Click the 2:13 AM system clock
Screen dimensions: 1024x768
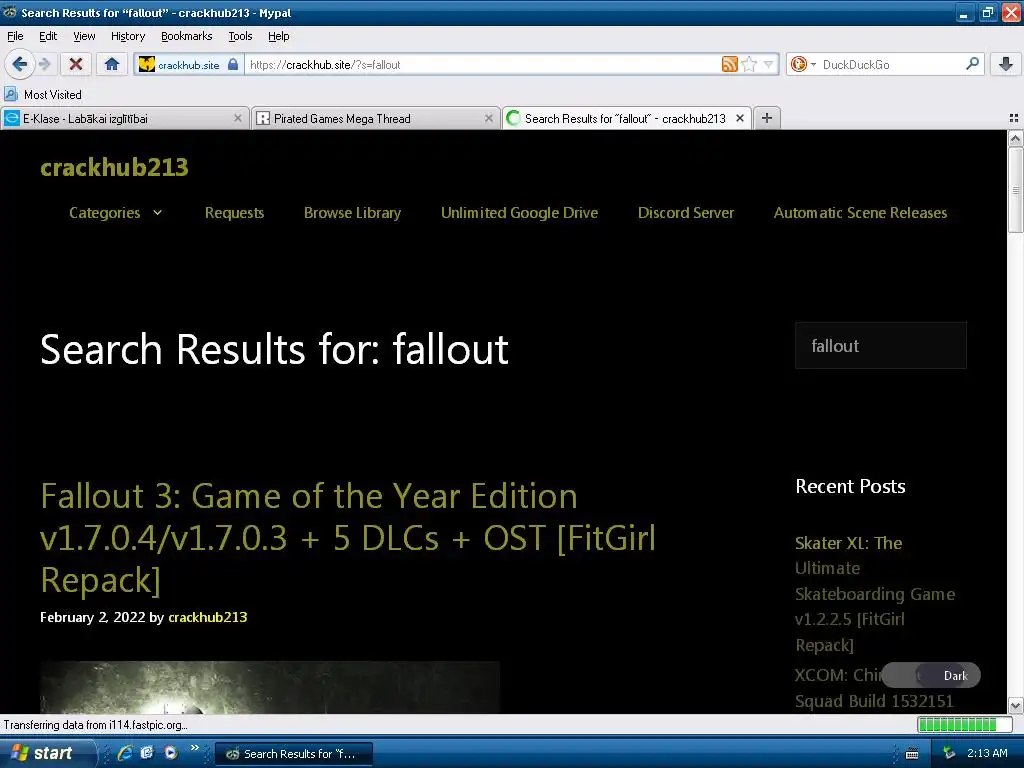[x=987, y=753]
